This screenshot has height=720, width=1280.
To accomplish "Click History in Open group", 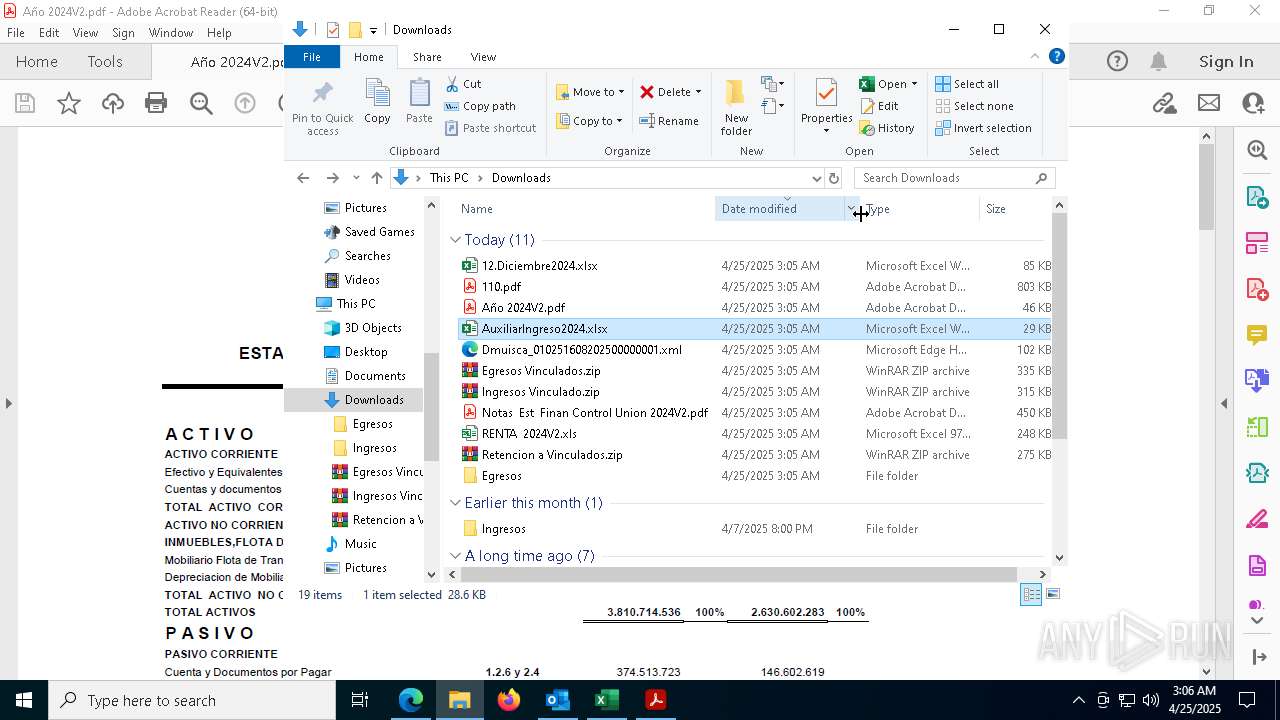I will [886, 128].
